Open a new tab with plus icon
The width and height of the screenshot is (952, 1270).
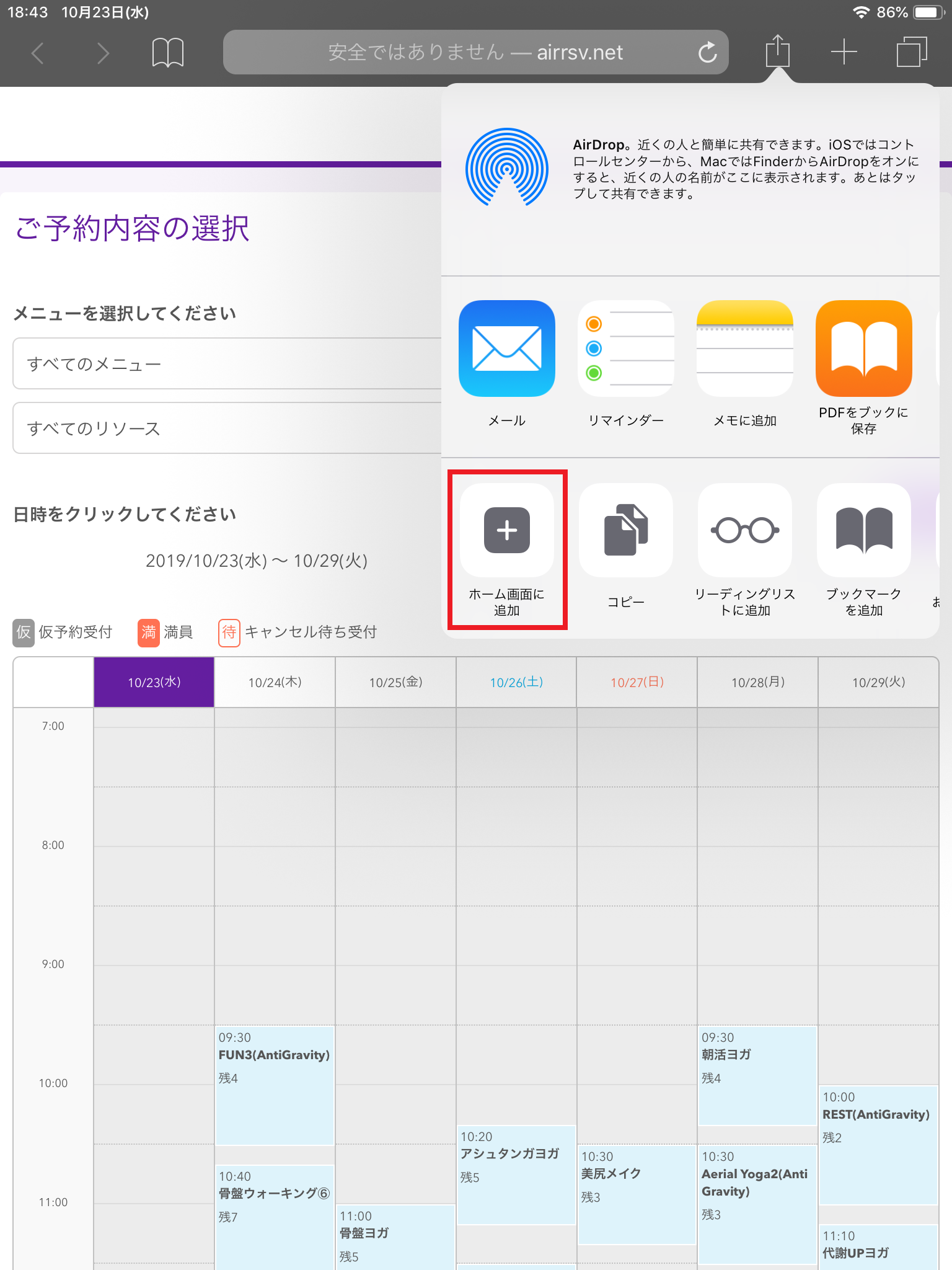[844, 52]
